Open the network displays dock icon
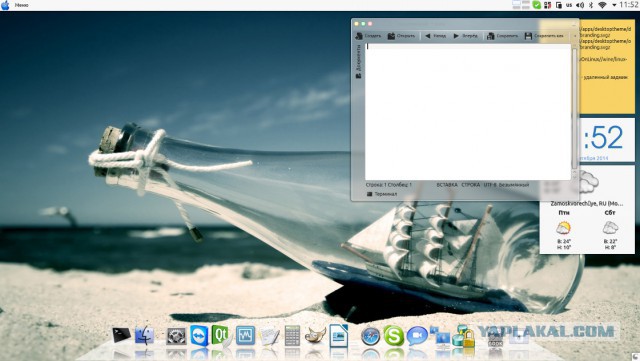The height and width of the screenshot is (361, 640). point(440,337)
